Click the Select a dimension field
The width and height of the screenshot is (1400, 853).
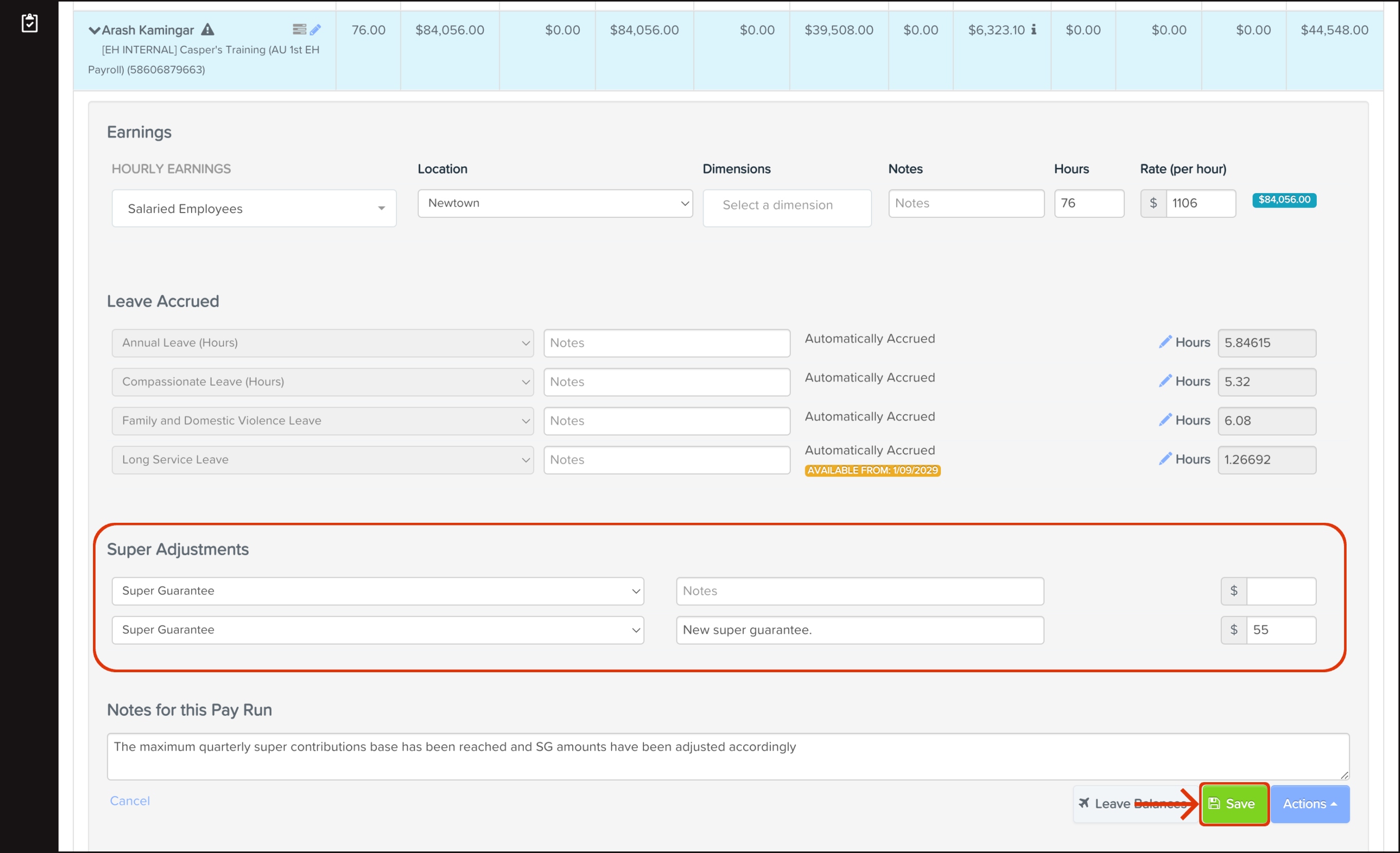(786, 205)
